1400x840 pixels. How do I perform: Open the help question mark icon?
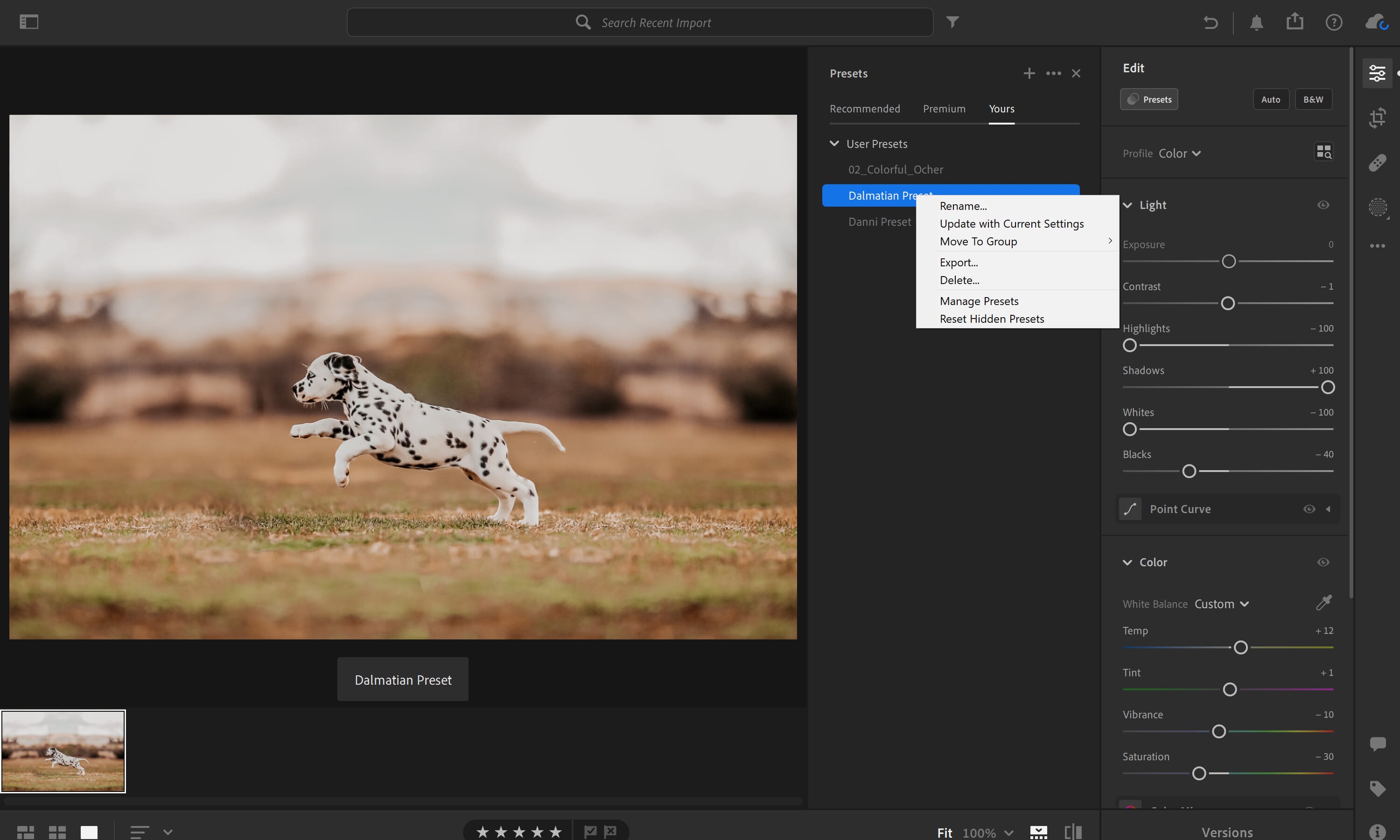[x=1334, y=22]
